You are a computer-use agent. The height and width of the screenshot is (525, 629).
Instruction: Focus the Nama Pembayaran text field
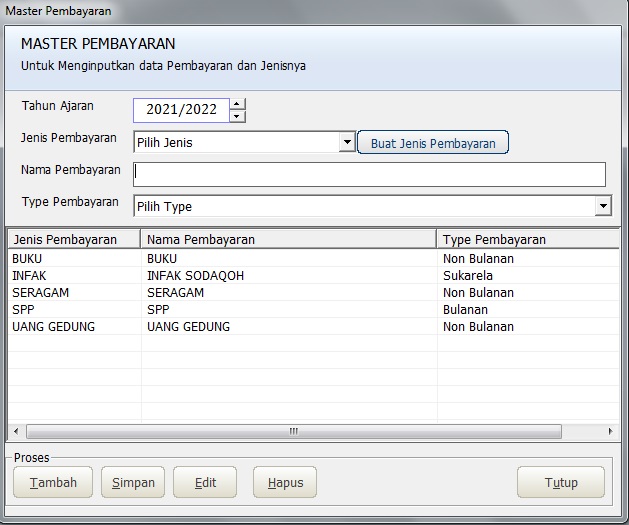coord(369,174)
